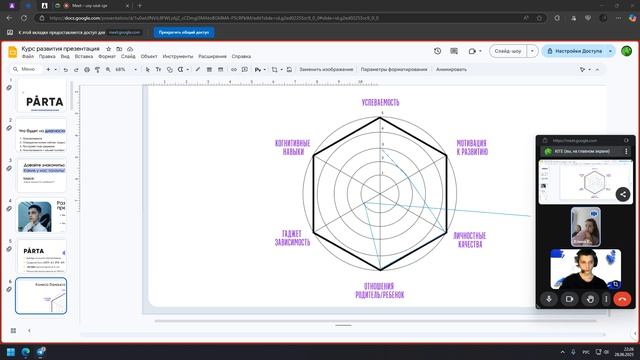Open the border dash style icon
The width and height of the screenshot is (640, 360).
click(220, 70)
